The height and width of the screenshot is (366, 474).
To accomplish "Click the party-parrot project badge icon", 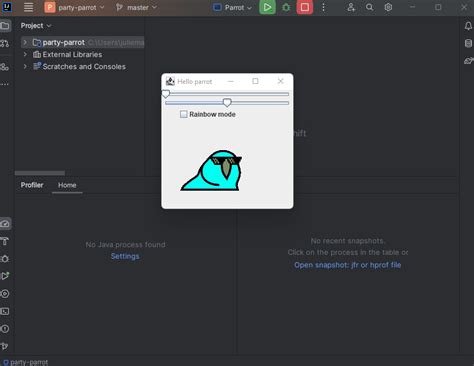I will (x=50, y=7).
